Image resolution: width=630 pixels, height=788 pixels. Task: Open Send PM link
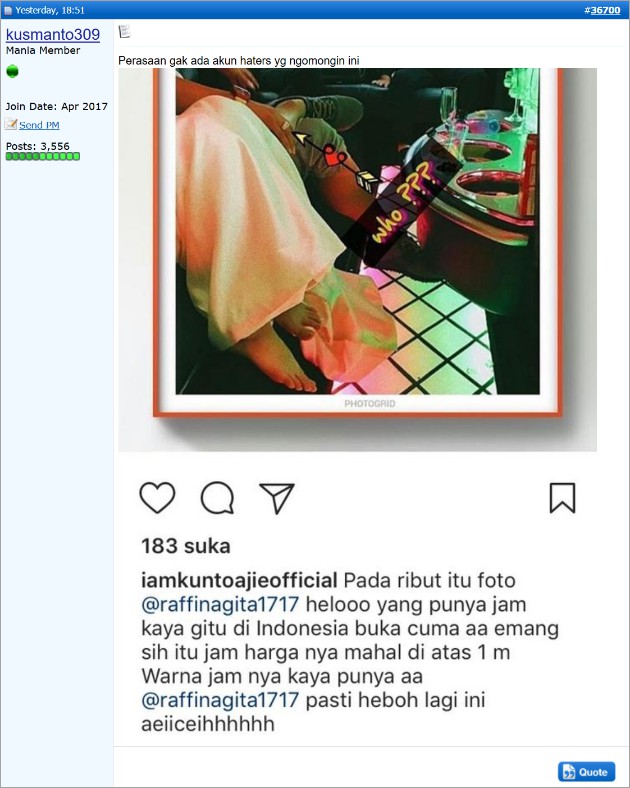(x=39, y=125)
